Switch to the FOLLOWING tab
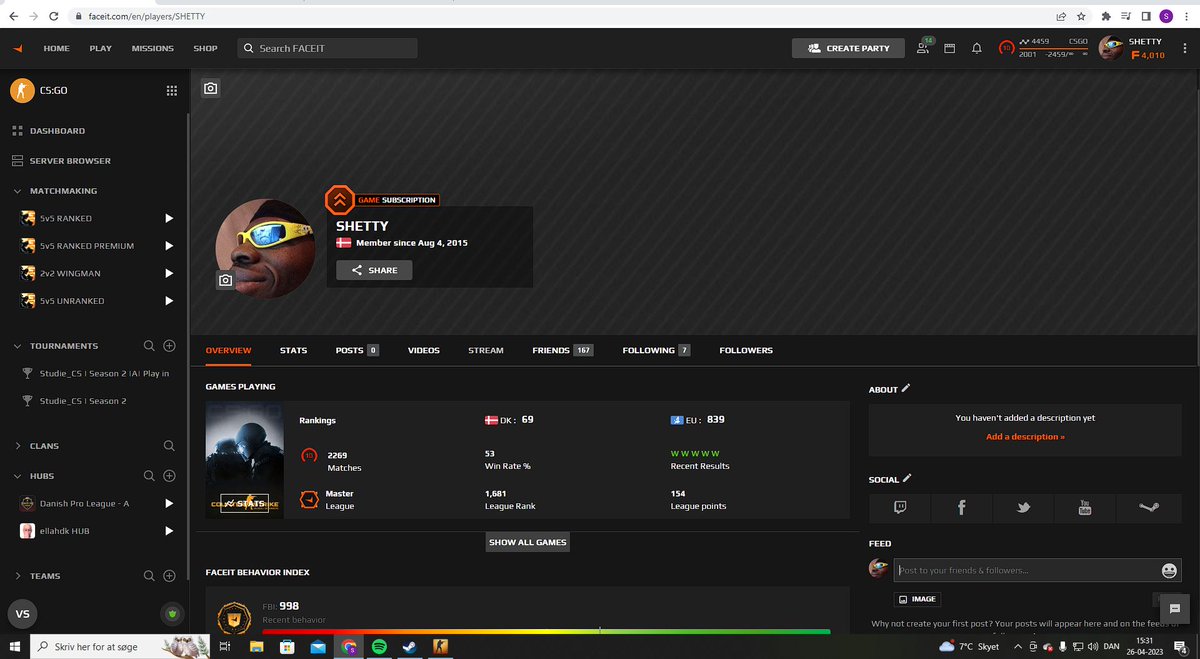This screenshot has height=659, width=1200. [x=656, y=351]
